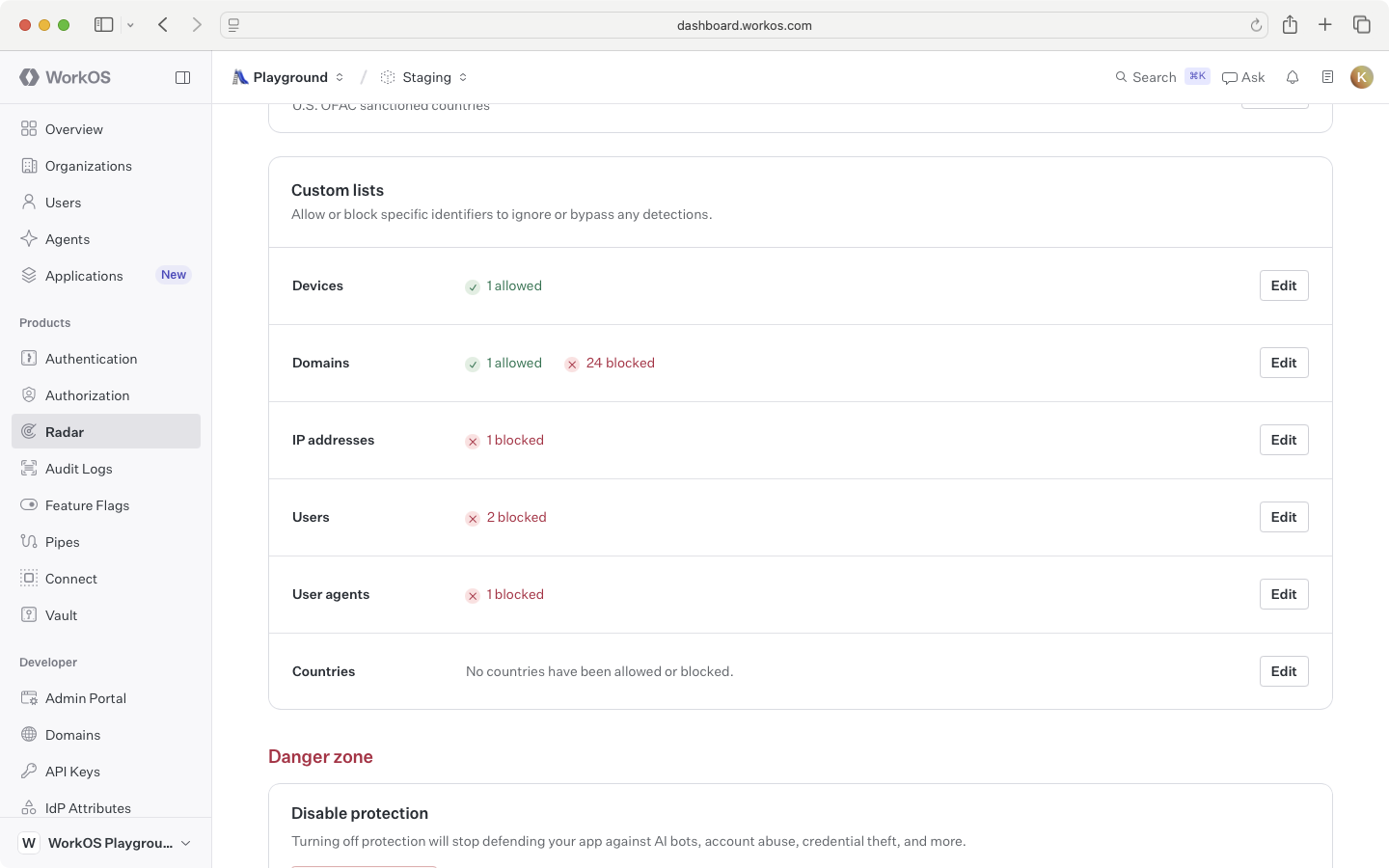Click the browser Share icon
Viewport: 1389px width, 868px height.
(x=1290, y=25)
